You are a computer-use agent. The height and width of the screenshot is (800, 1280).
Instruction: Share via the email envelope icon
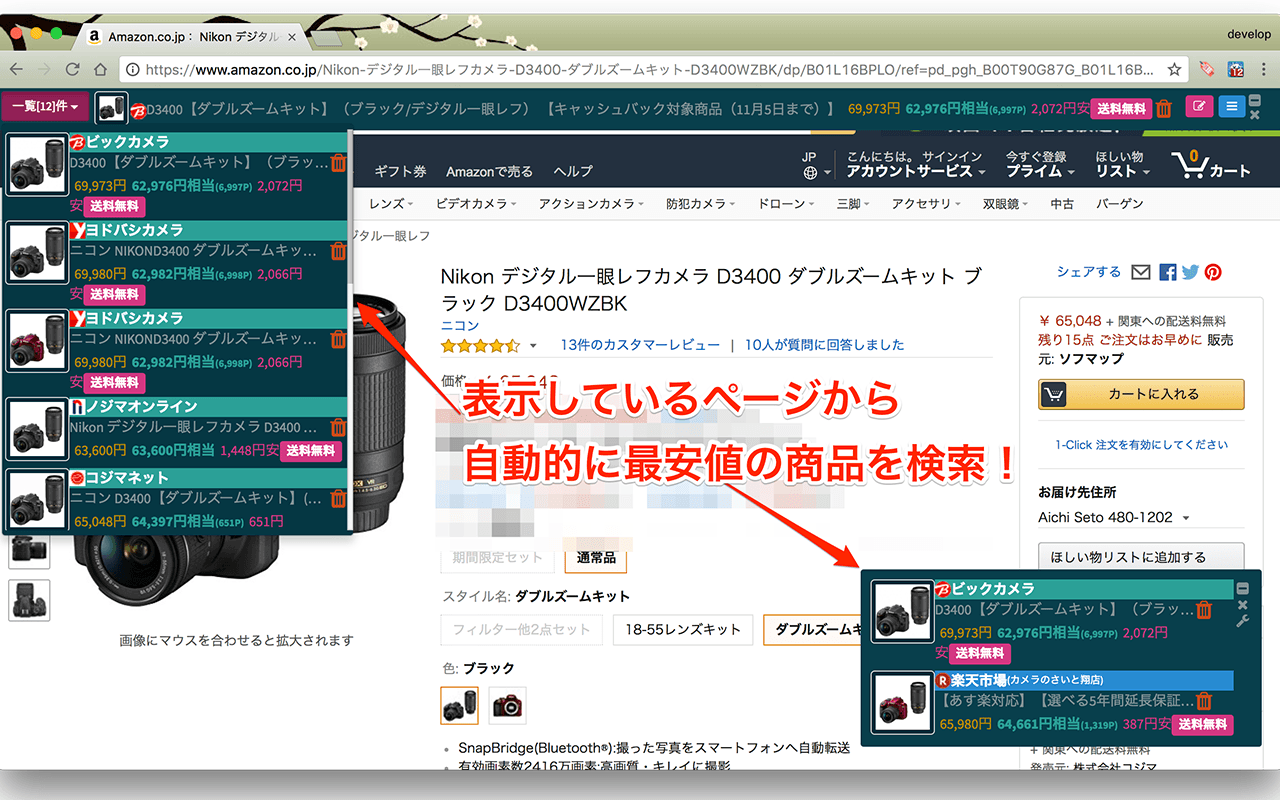click(x=1141, y=272)
